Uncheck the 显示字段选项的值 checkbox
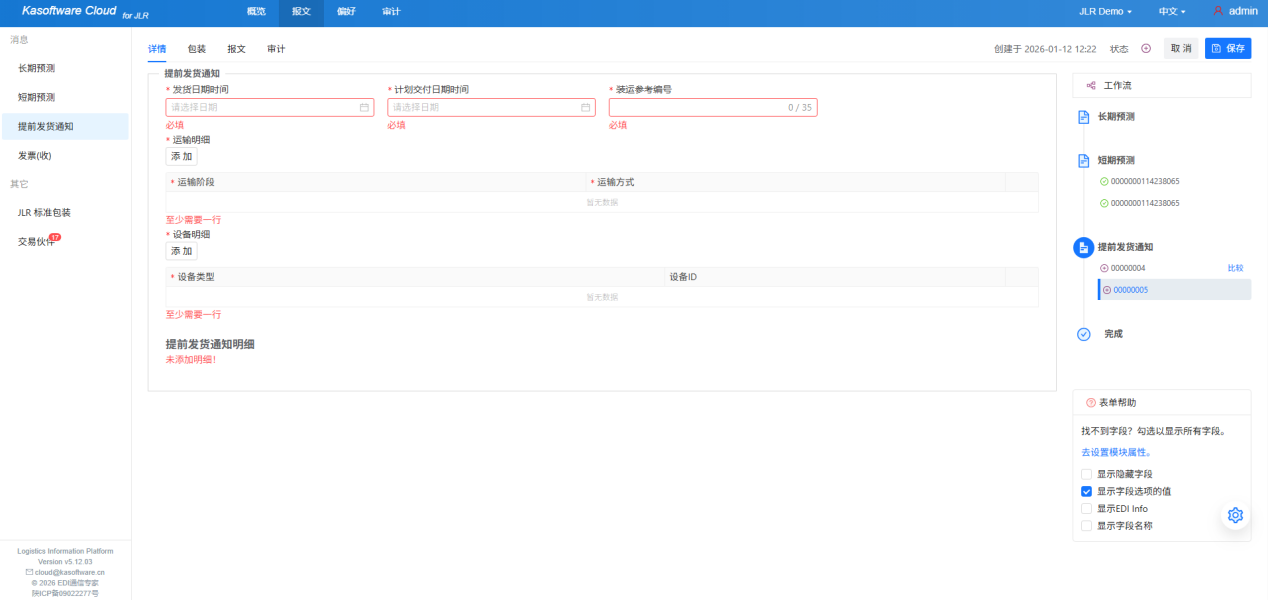 click(x=1086, y=491)
